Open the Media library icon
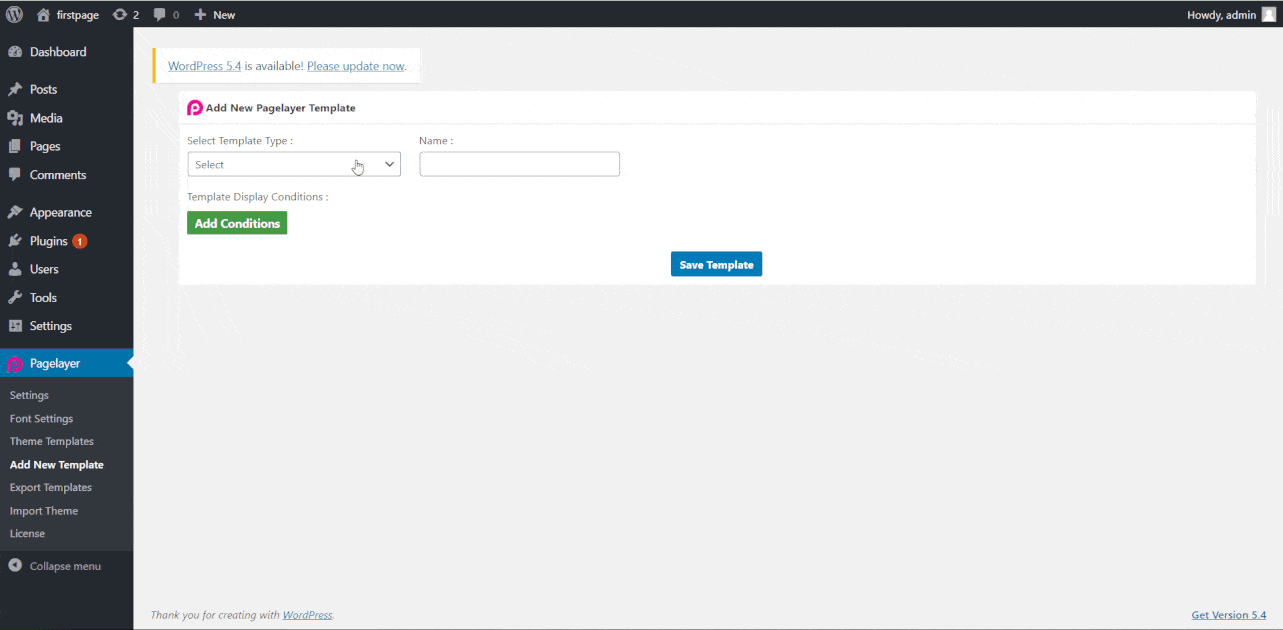The height and width of the screenshot is (630, 1283). 15,117
